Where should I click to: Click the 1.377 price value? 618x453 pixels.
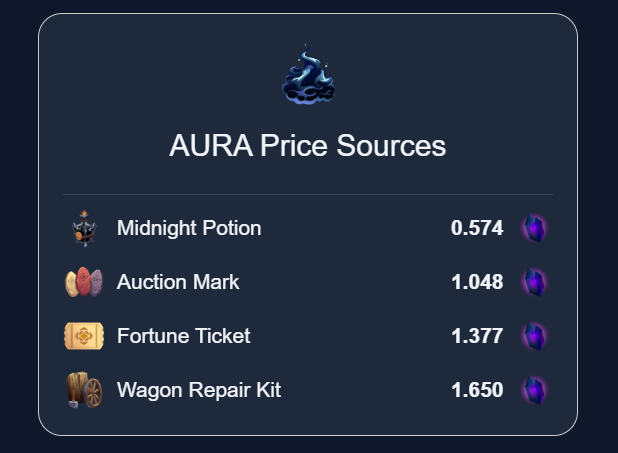pos(477,336)
